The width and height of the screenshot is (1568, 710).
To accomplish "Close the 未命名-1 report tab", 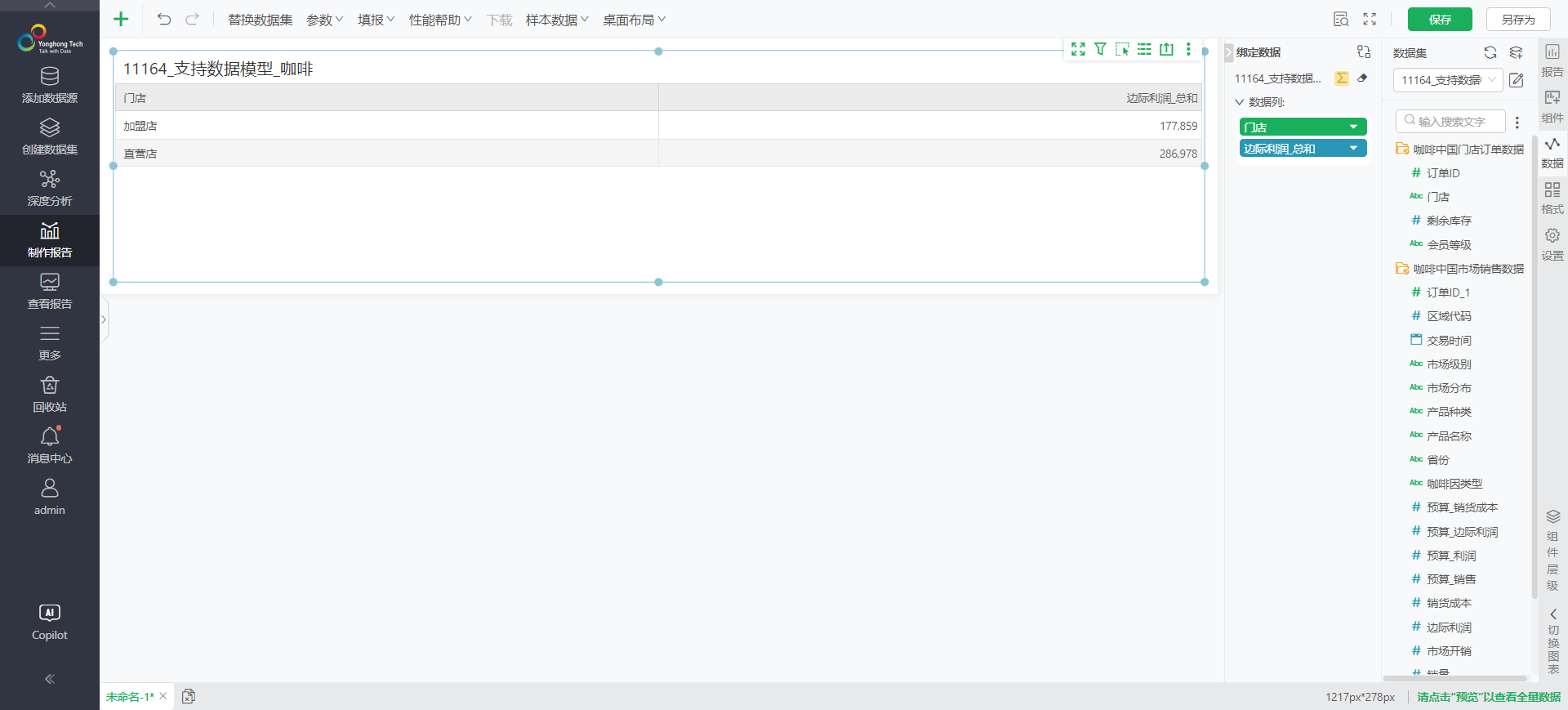I will pyautogui.click(x=163, y=696).
